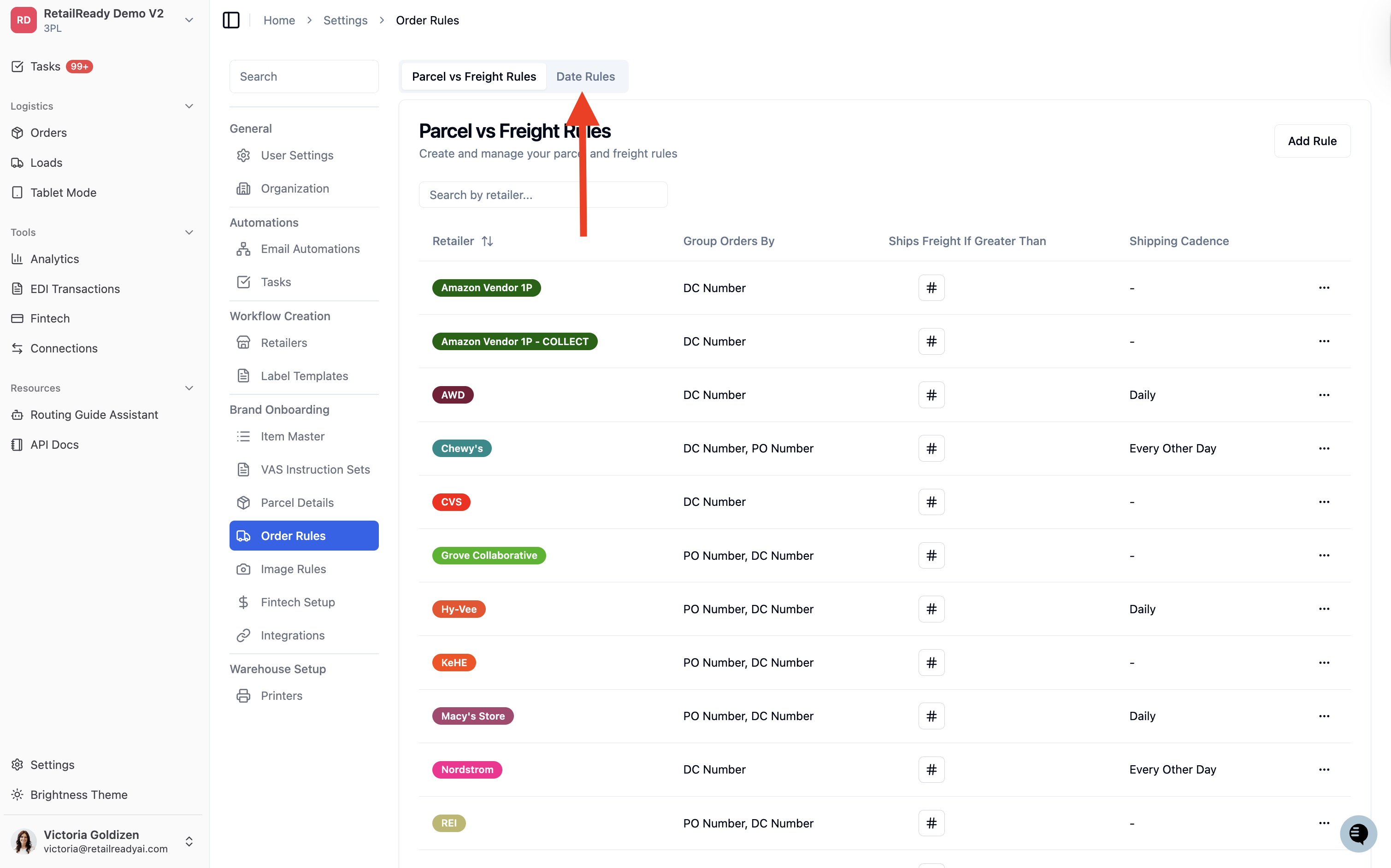Click the Add Rule button
Viewport: 1391px width, 868px height.
1312,141
